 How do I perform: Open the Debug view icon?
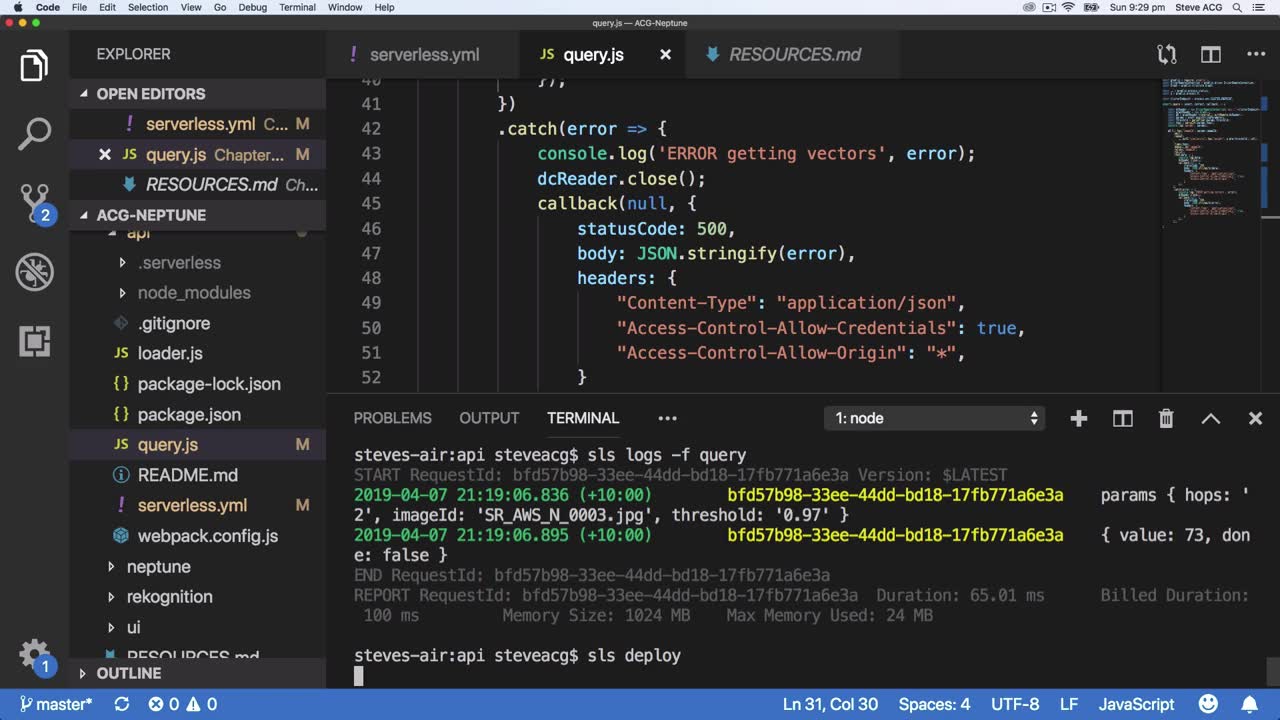34,272
